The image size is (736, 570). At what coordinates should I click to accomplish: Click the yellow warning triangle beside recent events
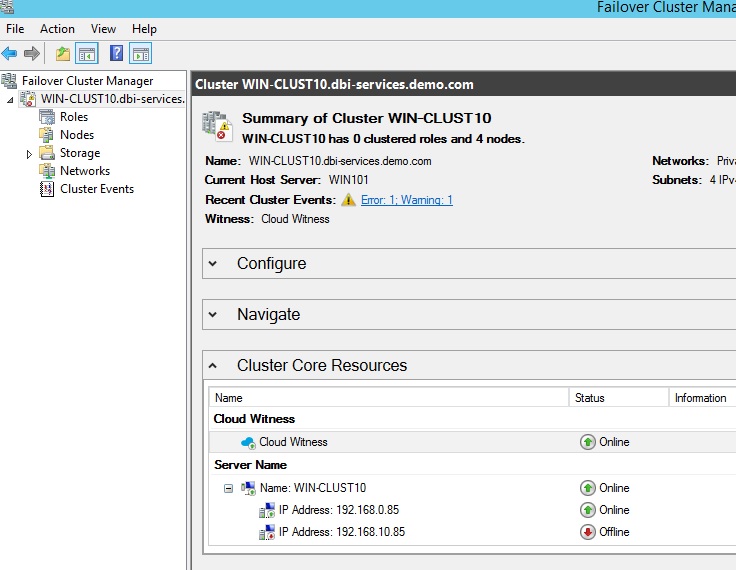point(348,200)
